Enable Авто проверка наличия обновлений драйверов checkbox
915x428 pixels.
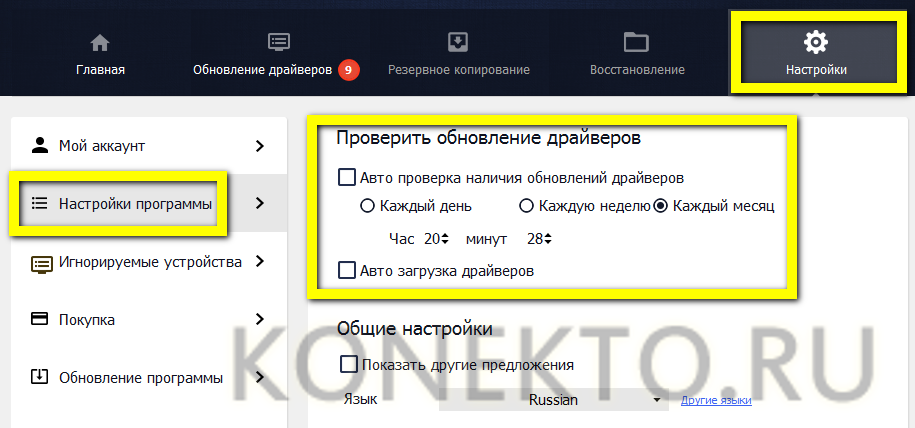pyautogui.click(x=347, y=178)
